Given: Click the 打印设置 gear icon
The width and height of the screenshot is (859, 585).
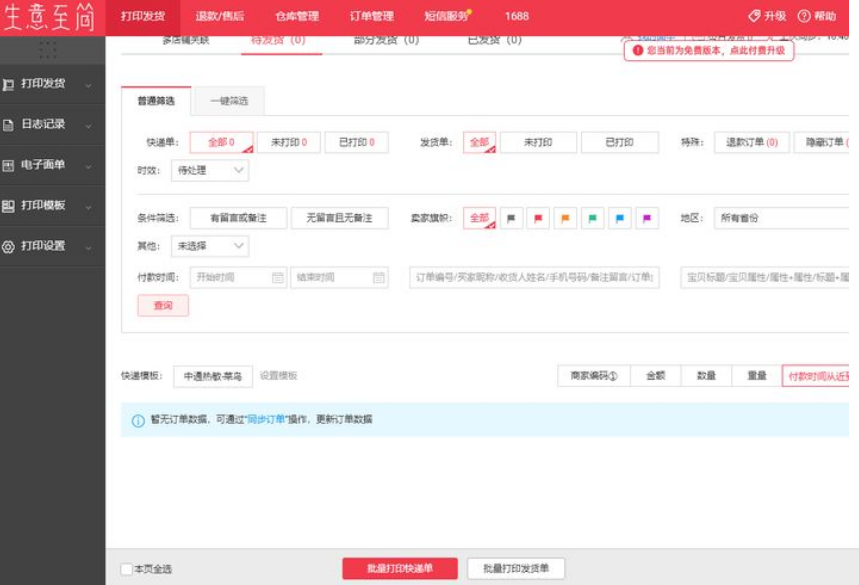Looking at the screenshot, I should (x=8, y=246).
